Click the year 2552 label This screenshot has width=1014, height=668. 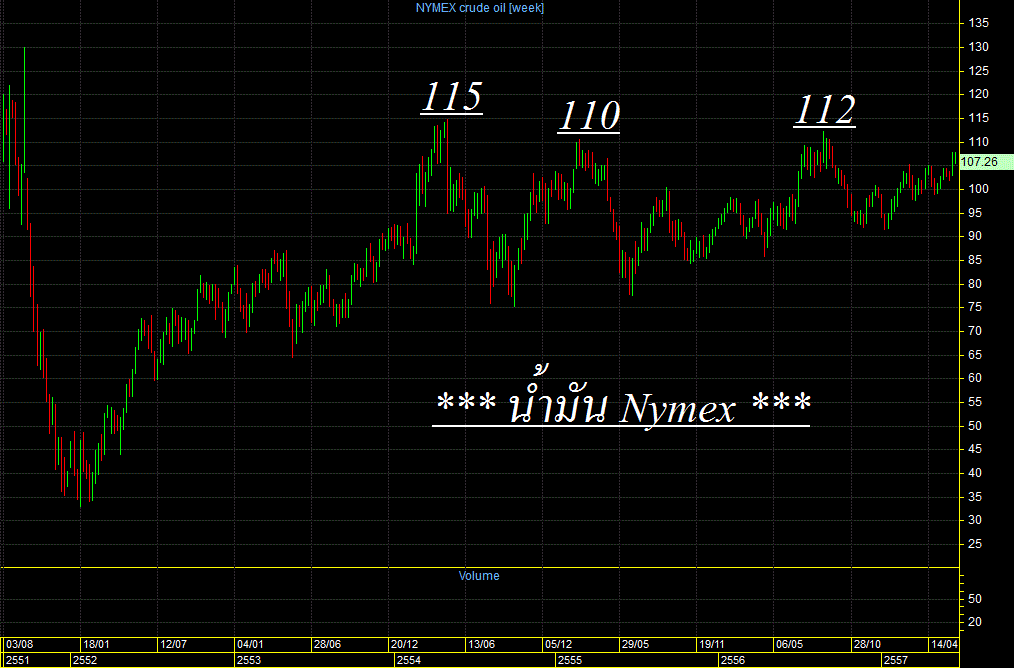(x=85, y=660)
